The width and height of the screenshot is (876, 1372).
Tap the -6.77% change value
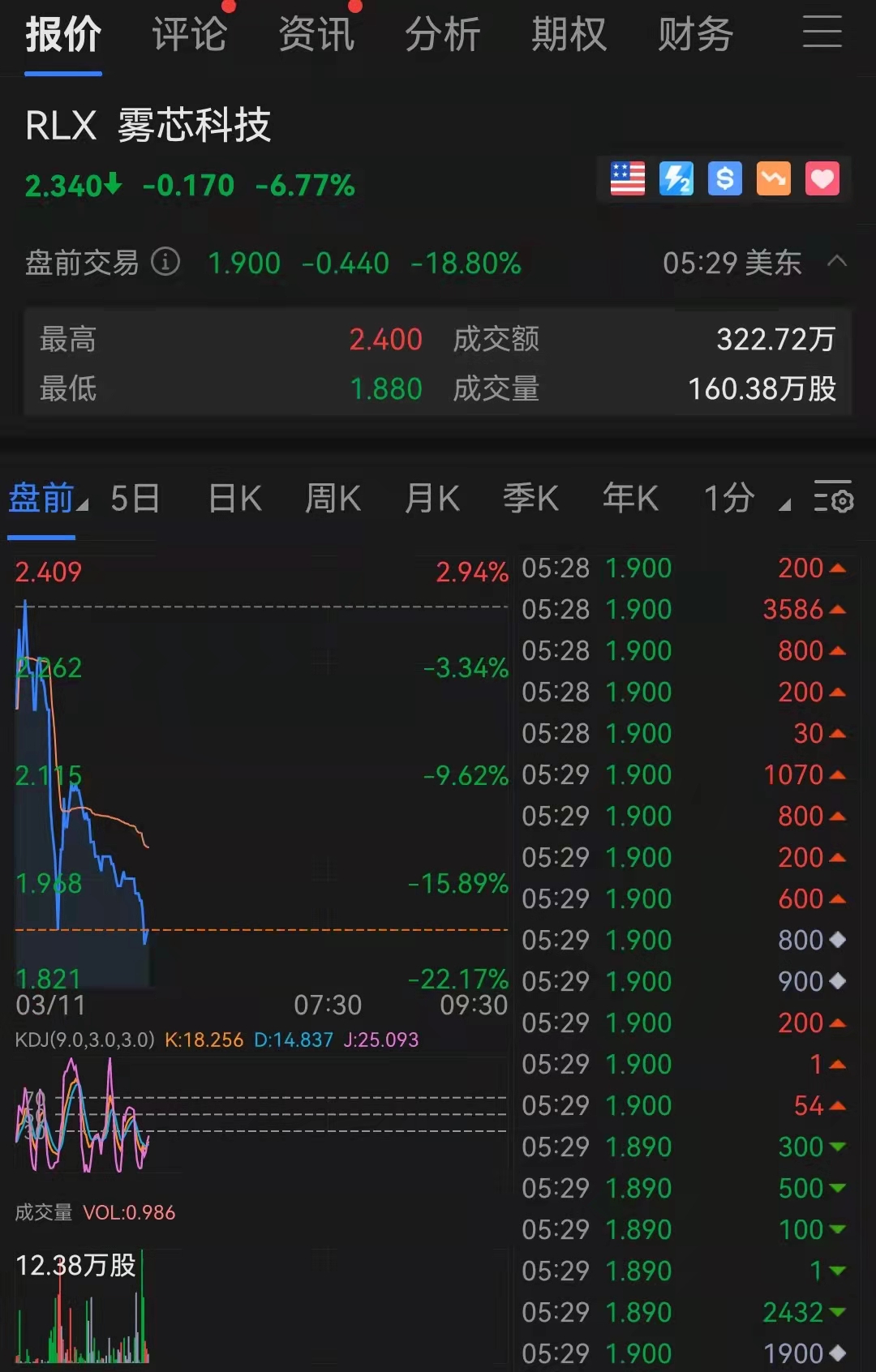305,186
